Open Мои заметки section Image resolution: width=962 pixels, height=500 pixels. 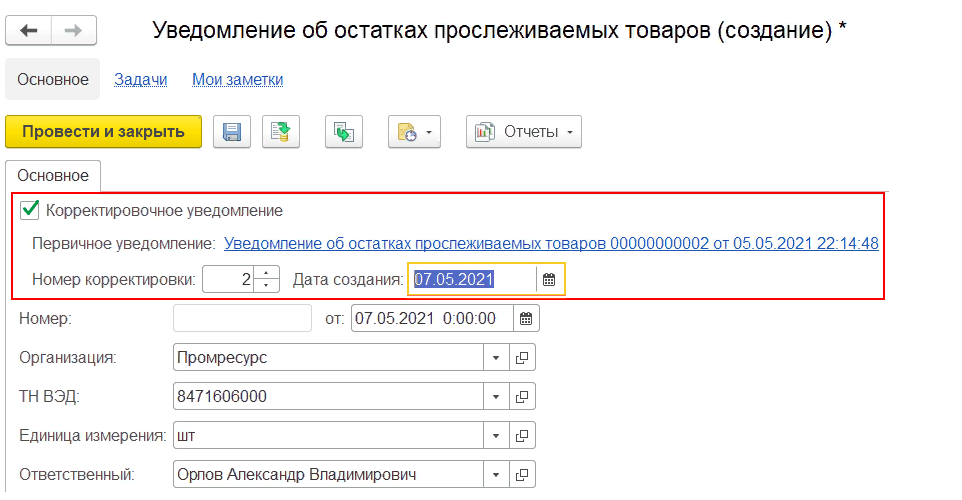pyautogui.click(x=237, y=79)
